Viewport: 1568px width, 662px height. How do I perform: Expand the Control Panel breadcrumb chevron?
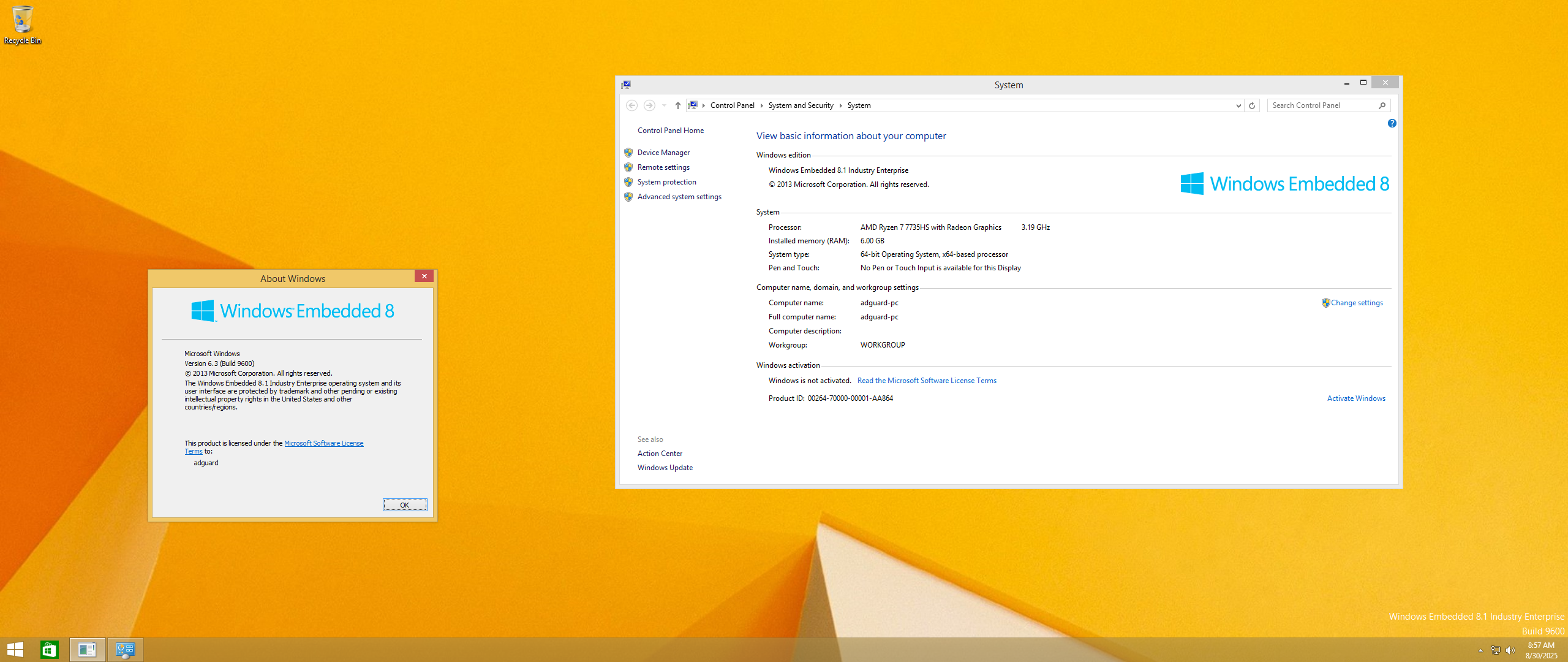[761, 105]
